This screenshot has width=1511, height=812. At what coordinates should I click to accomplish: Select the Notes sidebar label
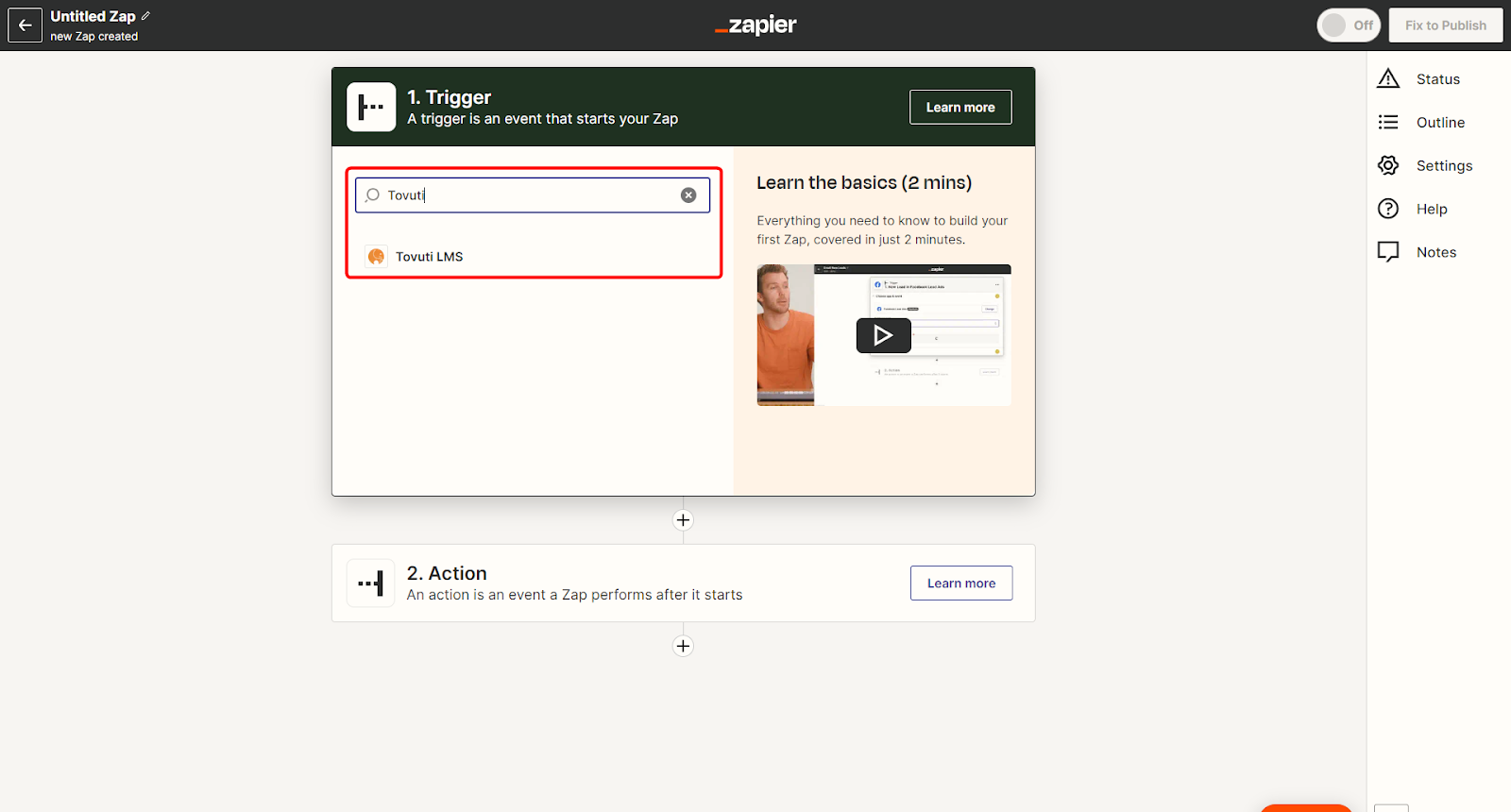1436,252
